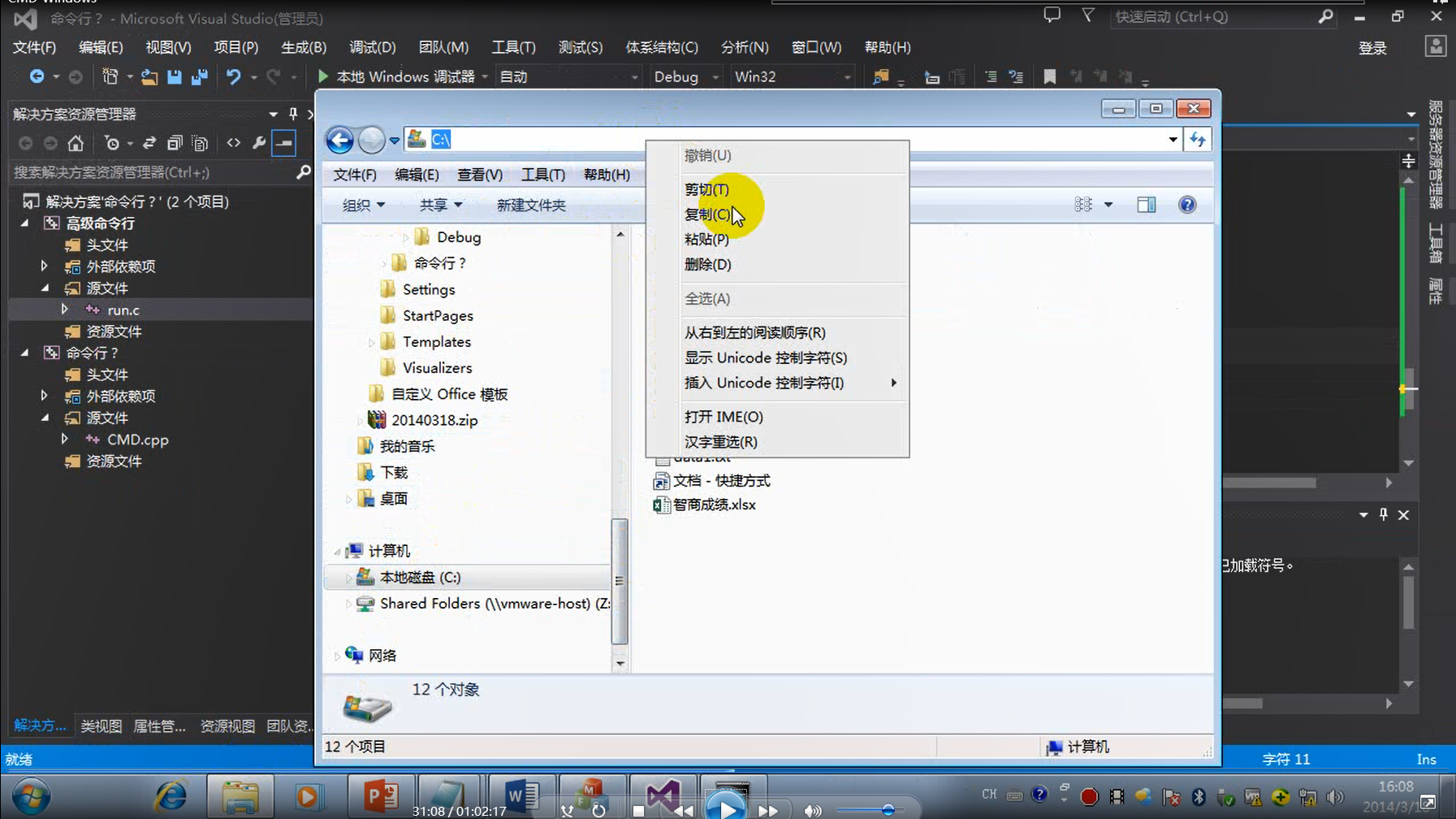Click the Undo icon in Visual Studio toolbar
The height and width of the screenshot is (819, 1456).
[x=234, y=76]
